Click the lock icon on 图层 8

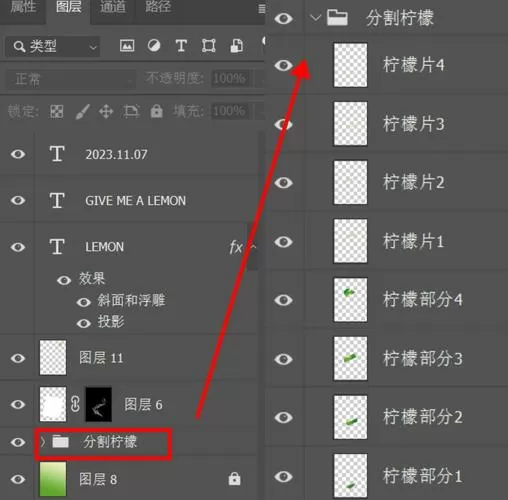(234, 479)
